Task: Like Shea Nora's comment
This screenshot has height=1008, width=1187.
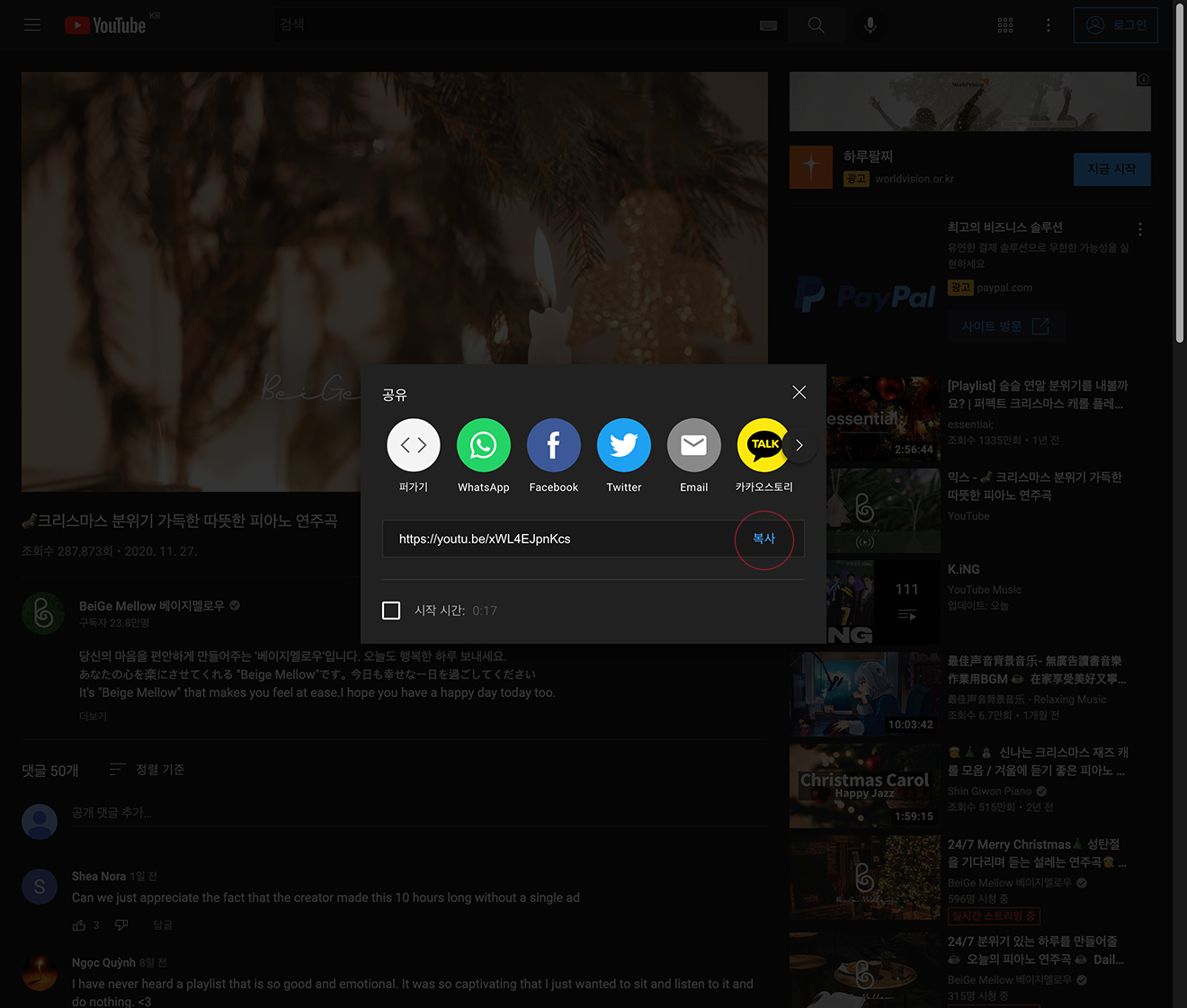Action: (x=79, y=925)
